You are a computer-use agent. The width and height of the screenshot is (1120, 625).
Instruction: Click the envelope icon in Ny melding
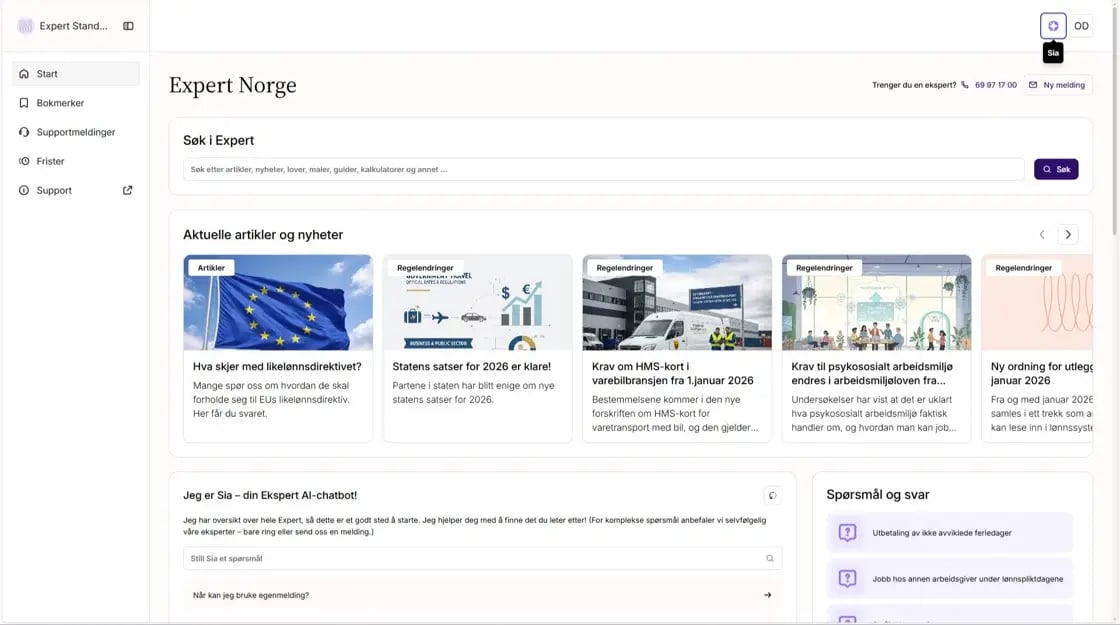pyautogui.click(x=1033, y=85)
